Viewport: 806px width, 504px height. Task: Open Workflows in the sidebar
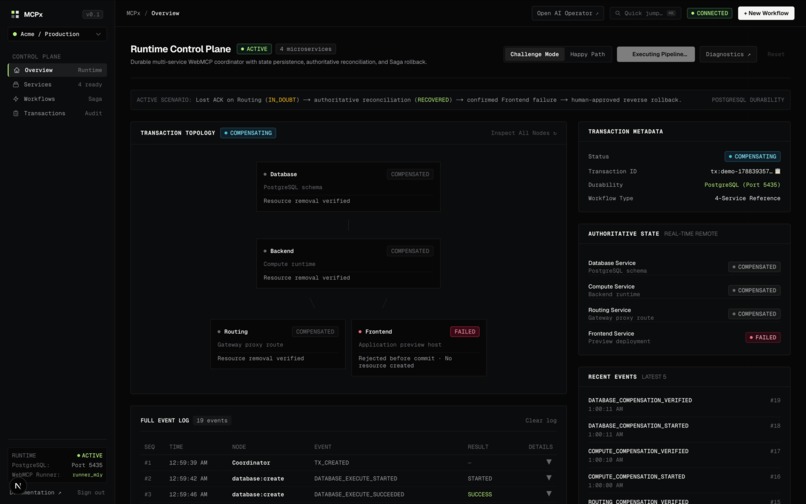[57, 99]
